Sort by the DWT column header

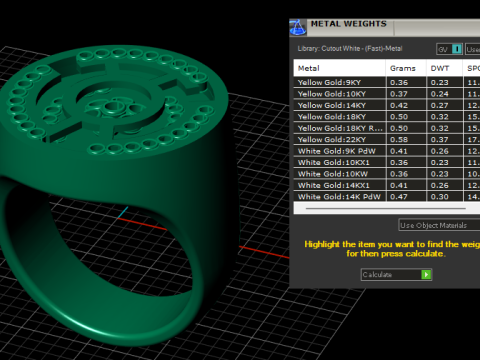(x=444, y=68)
